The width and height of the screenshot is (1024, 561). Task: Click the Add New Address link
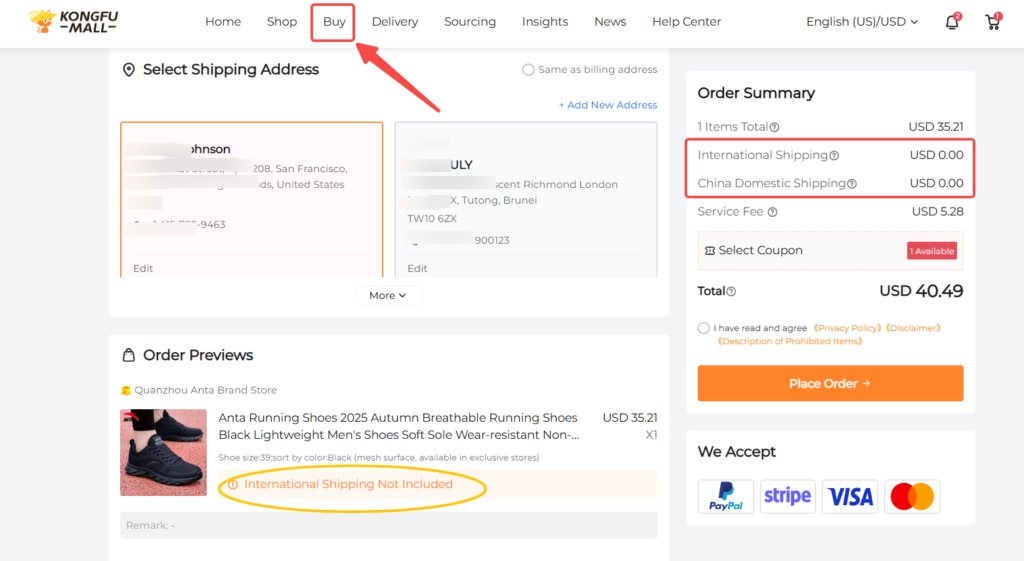point(608,105)
